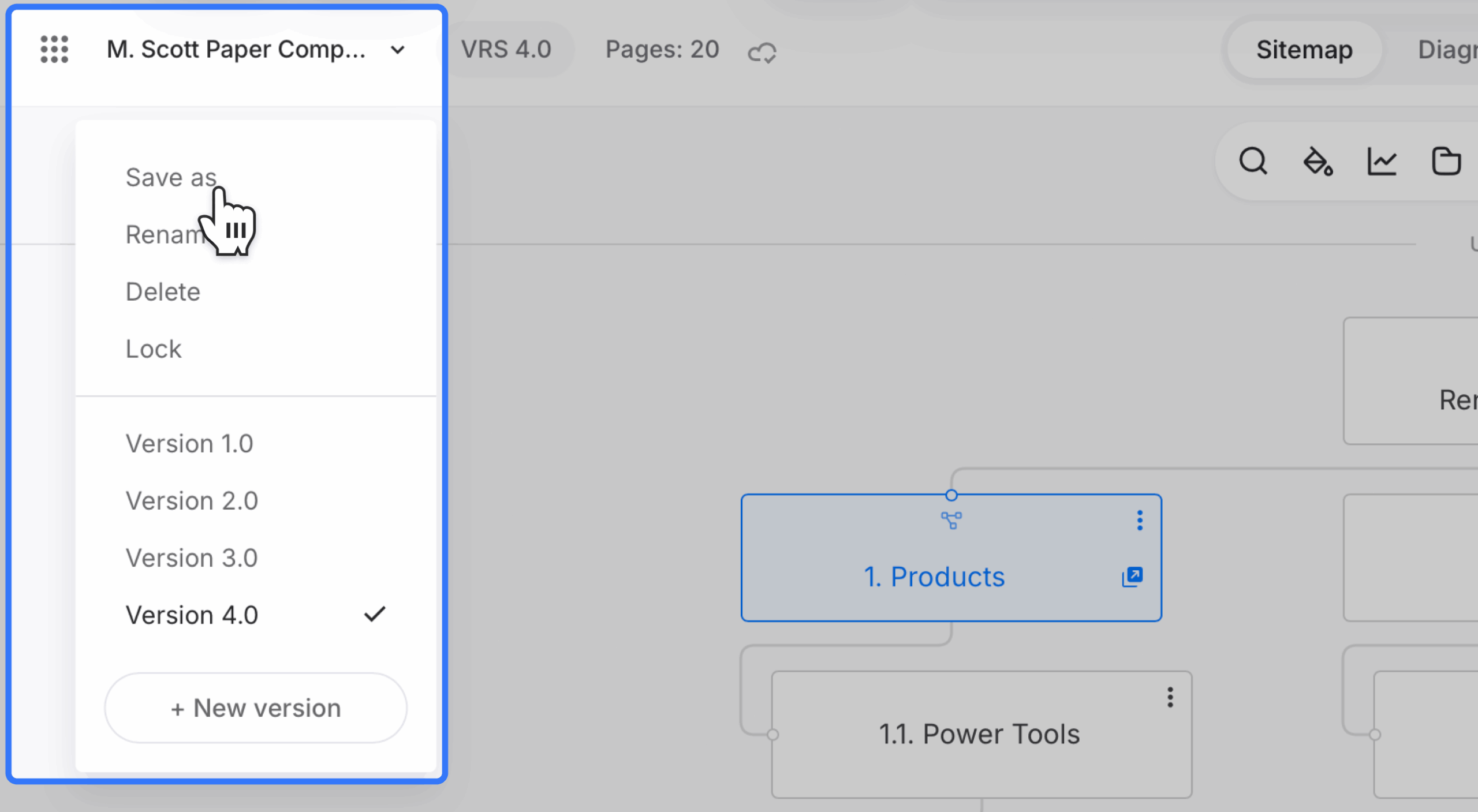Viewport: 1478px width, 812px height.
Task: Collapse the project name dropdown chevron
Action: pos(397,50)
